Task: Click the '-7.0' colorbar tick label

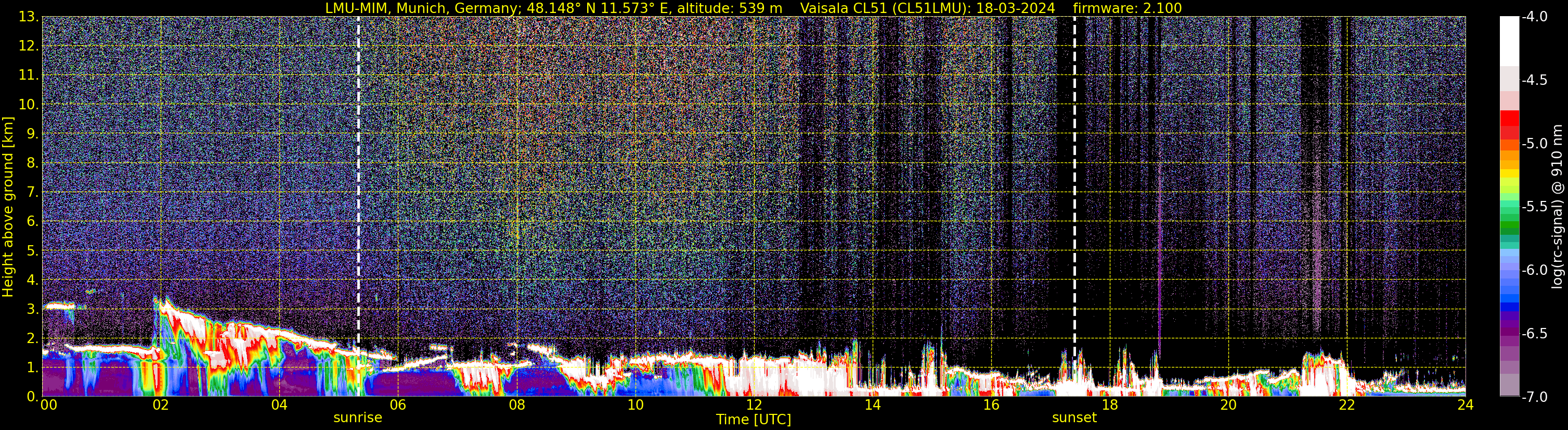Action: [x=1534, y=397]
